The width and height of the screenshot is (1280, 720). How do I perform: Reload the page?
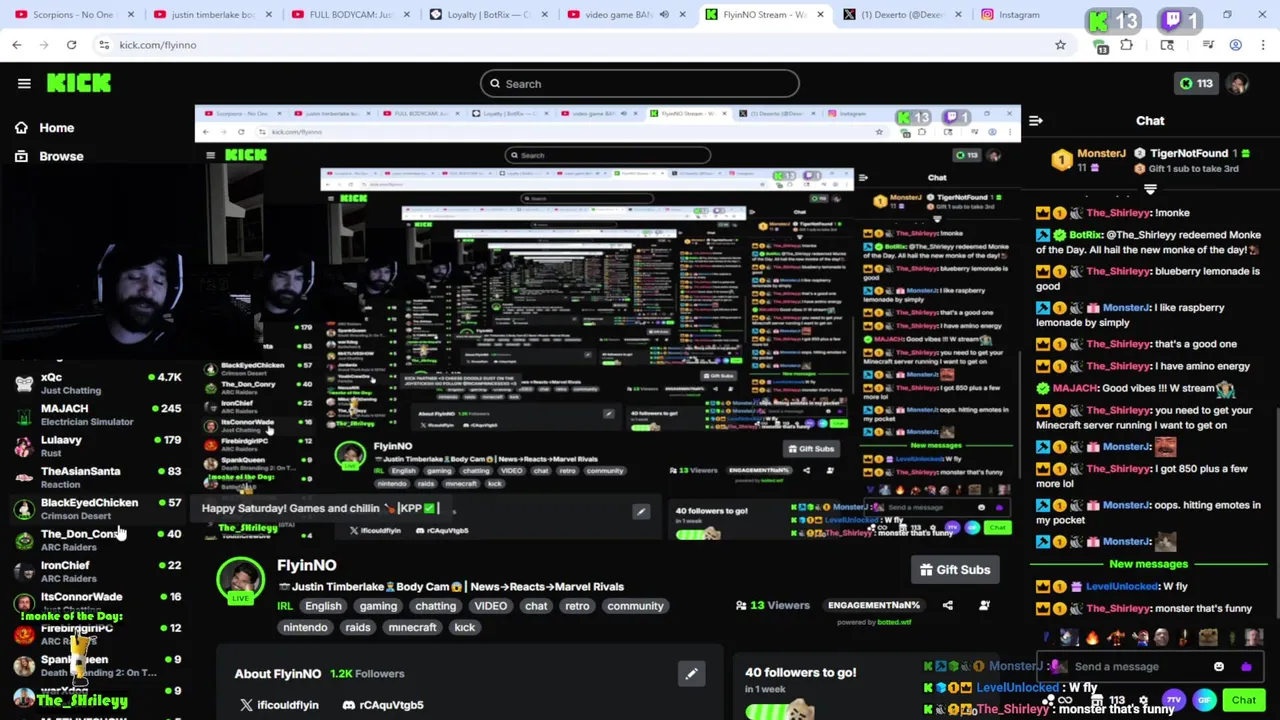point(71,45)
